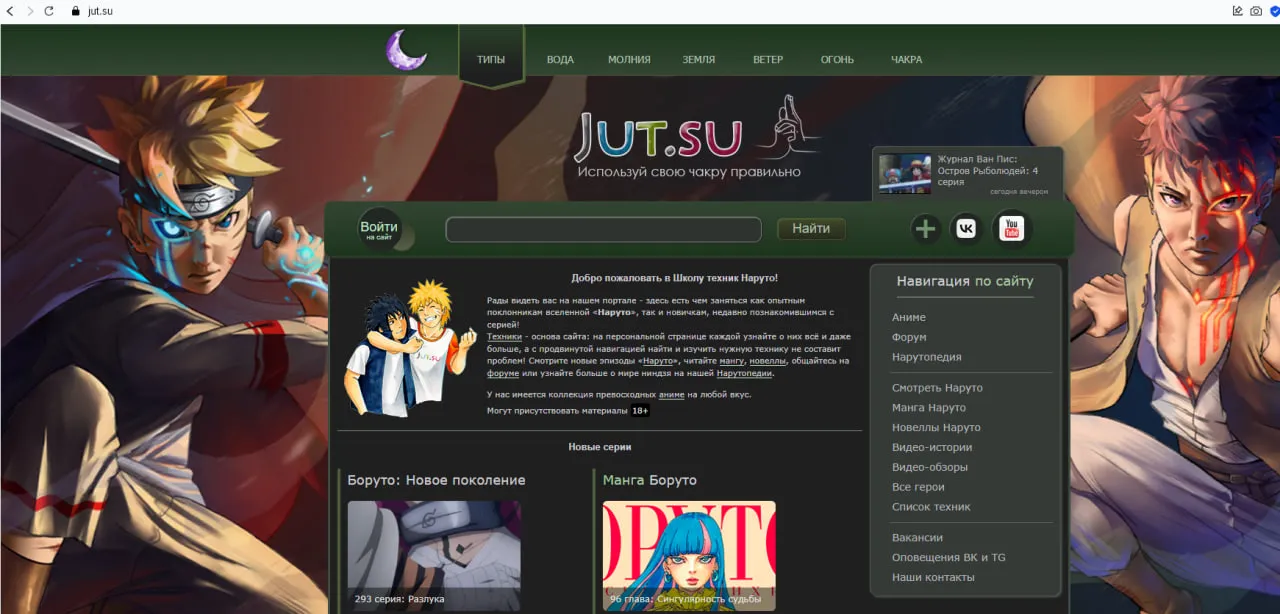Viewport: 1280px width, 614px height.
Task: Open the YouTube channel icon
Action: pyautogui.click(x=1011, y=229)
